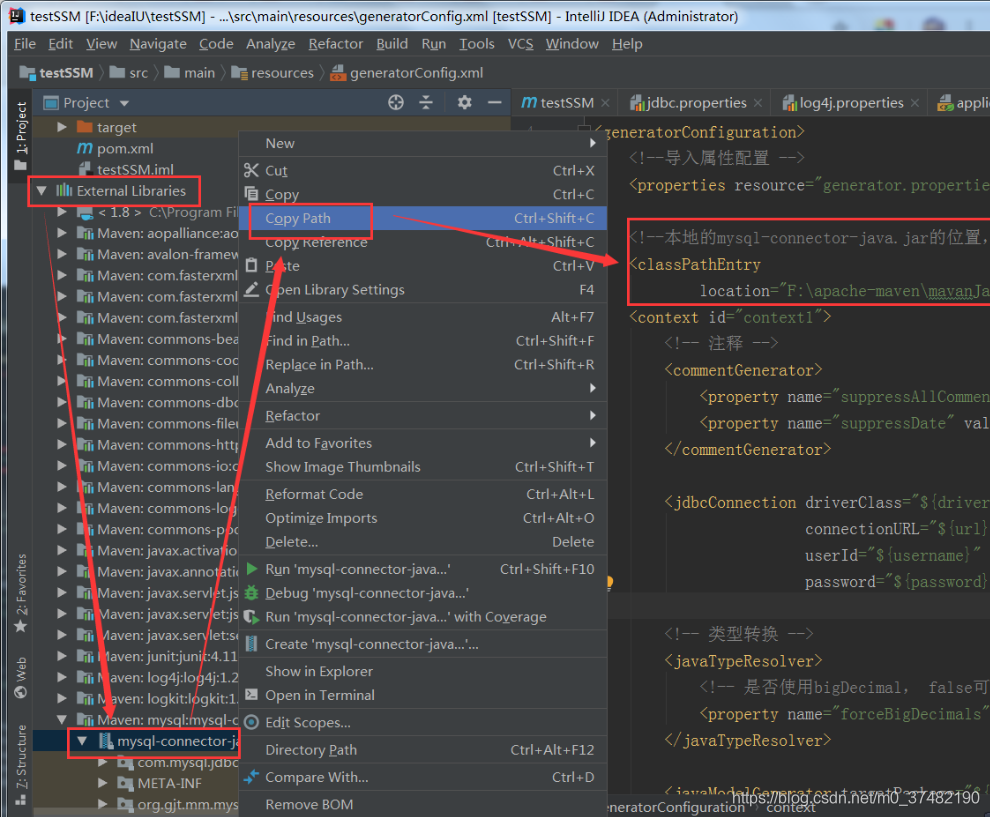990x817 pixels.
Task: Click the Maven m icon beside pom.xml
Action: 85,148
